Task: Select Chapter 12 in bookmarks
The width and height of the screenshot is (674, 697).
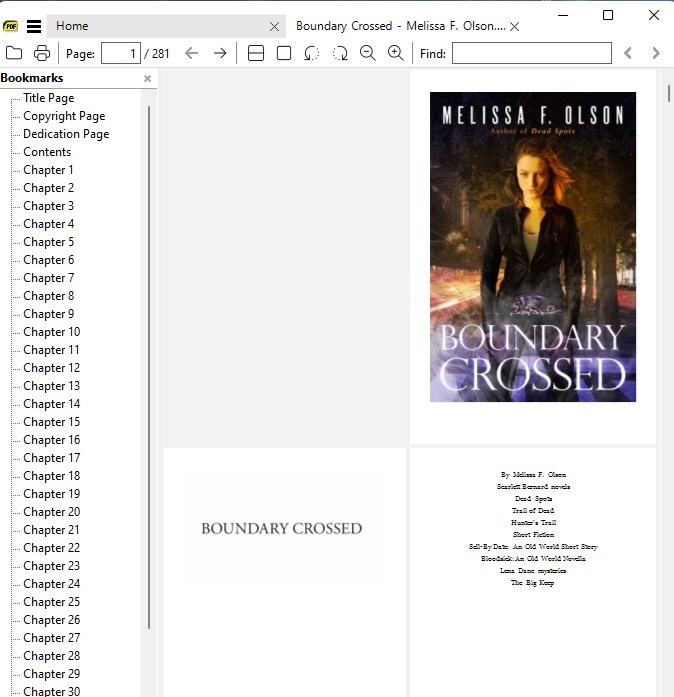Action: [x=52, y=368]
